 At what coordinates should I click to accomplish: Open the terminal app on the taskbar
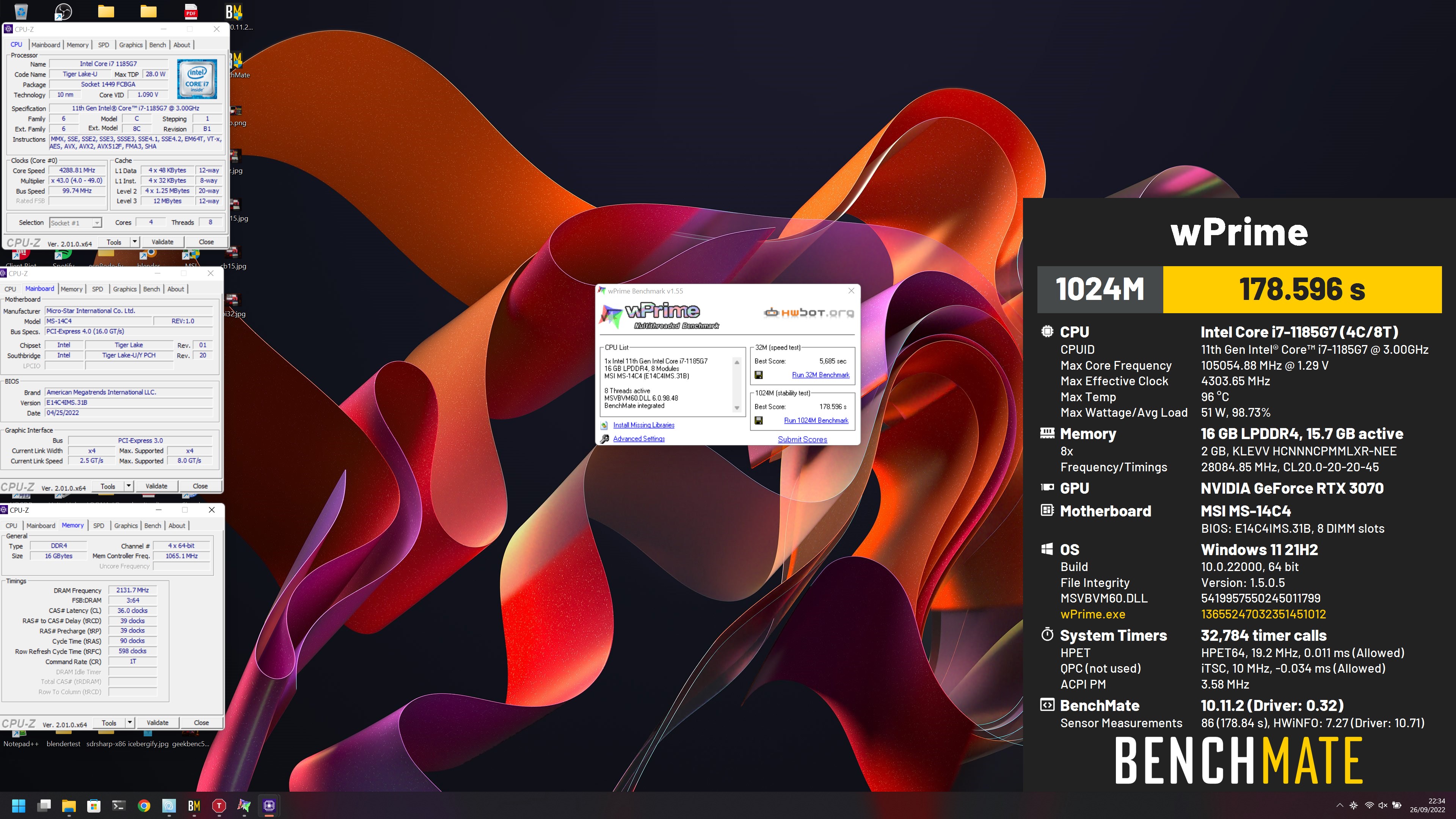pyautogui.click(x=119, y=805)
